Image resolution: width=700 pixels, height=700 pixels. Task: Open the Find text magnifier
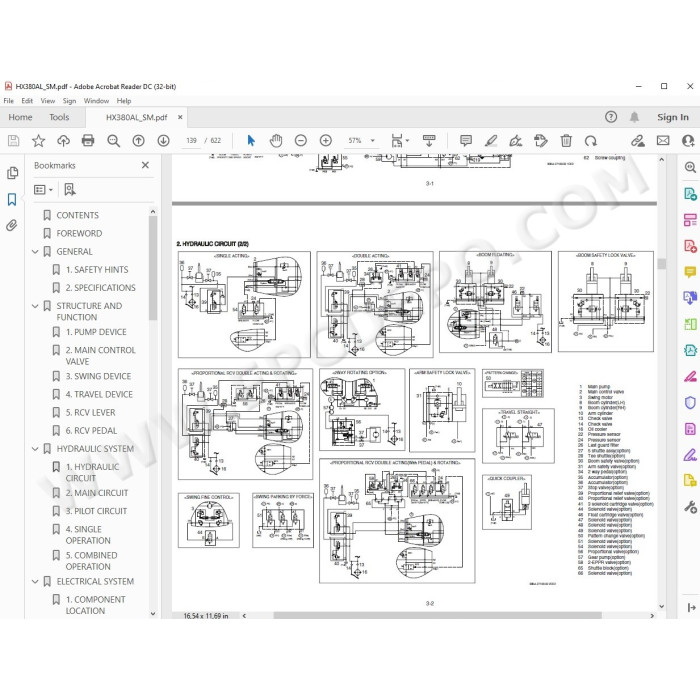click(x=113, y=141)
